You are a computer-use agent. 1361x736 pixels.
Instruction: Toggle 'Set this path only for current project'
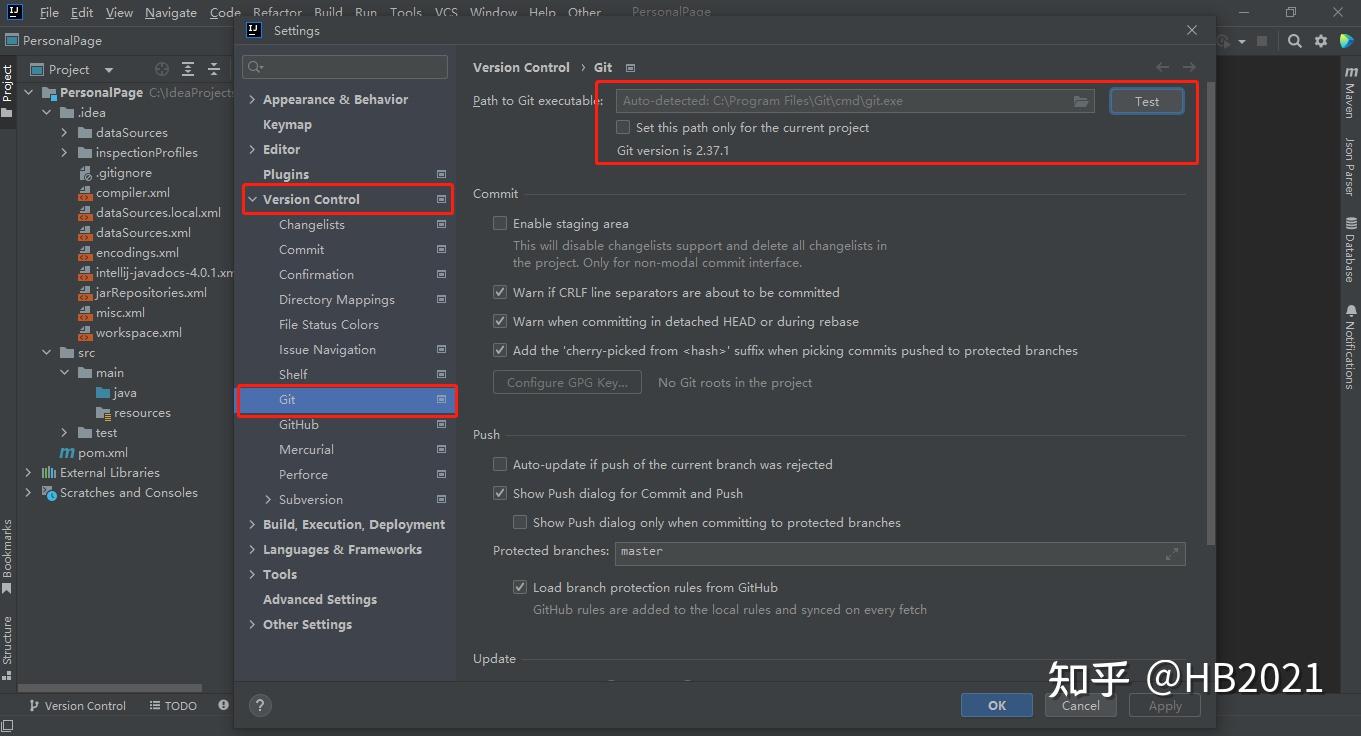(x=623, y=127)
